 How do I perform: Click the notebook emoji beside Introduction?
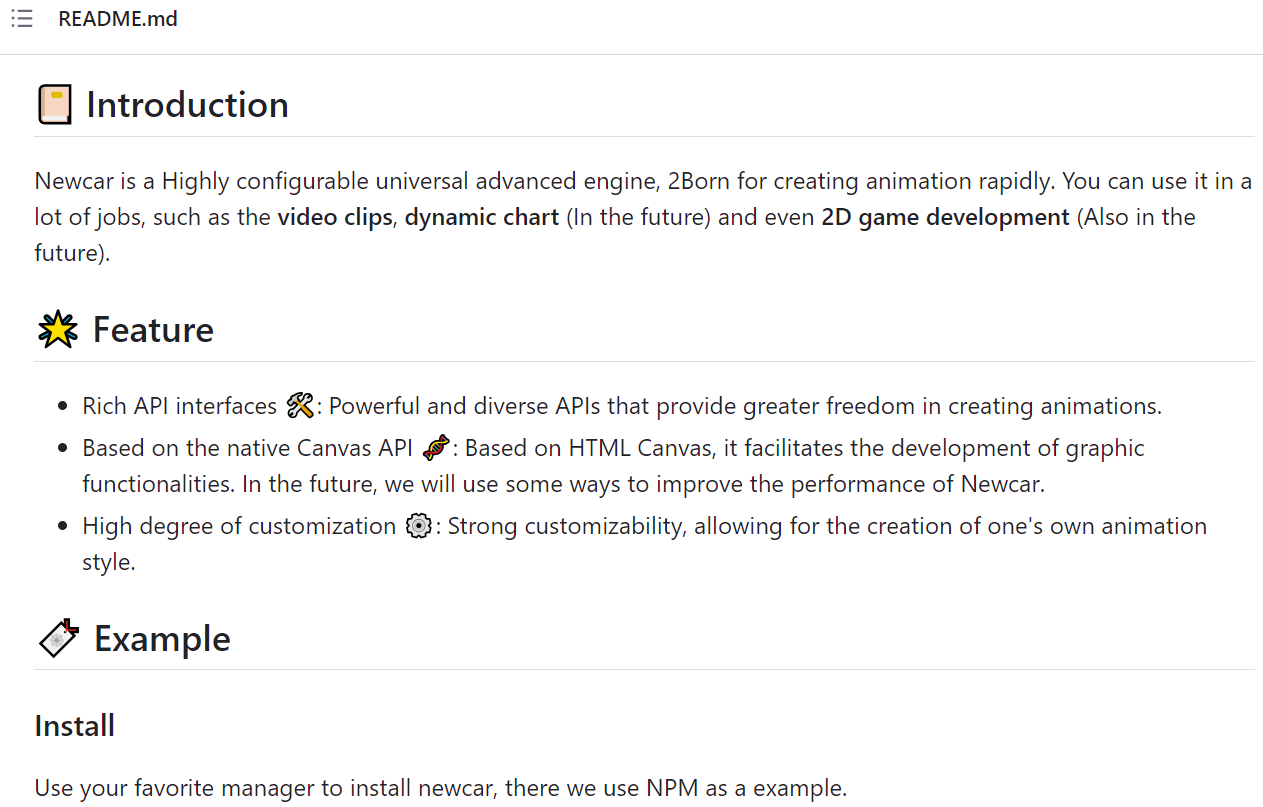click(55, 105)
